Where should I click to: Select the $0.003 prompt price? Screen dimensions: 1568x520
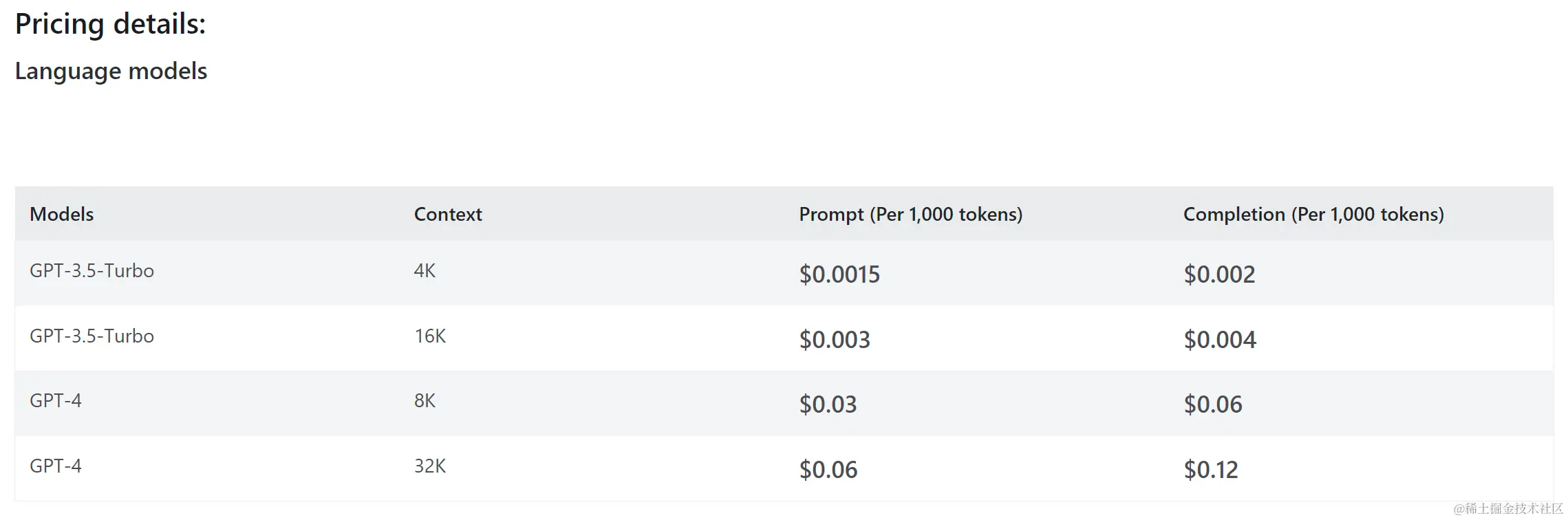point(834,340)
